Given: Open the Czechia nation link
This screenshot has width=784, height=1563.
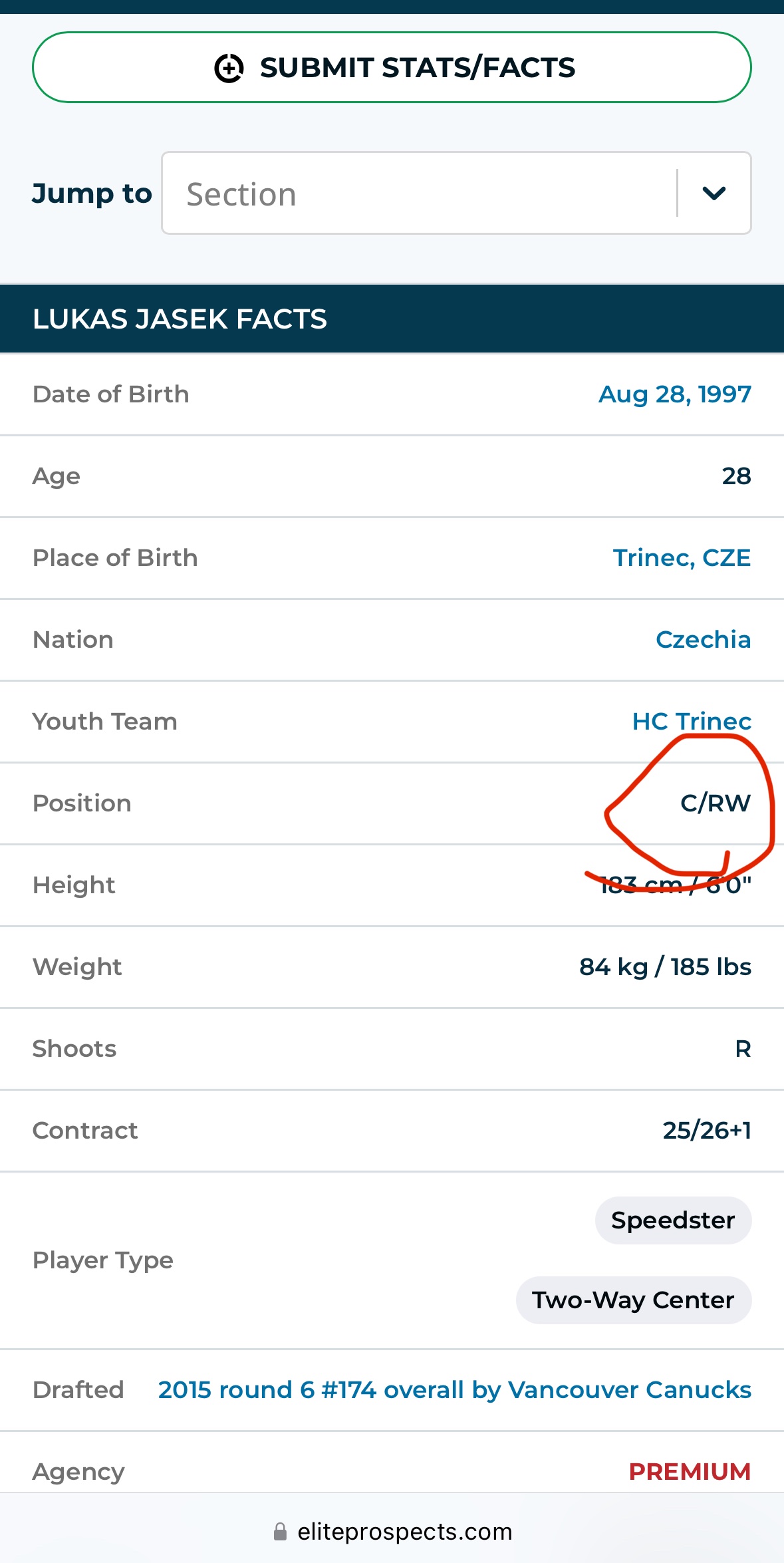Looking at the screenshot, I should (703, 640).
